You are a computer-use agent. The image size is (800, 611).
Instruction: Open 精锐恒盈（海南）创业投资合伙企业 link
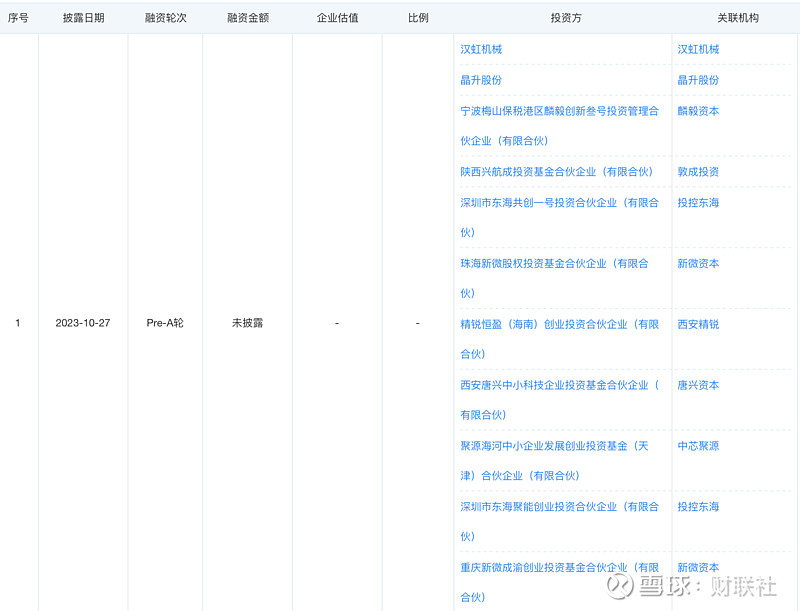point(559,339)
